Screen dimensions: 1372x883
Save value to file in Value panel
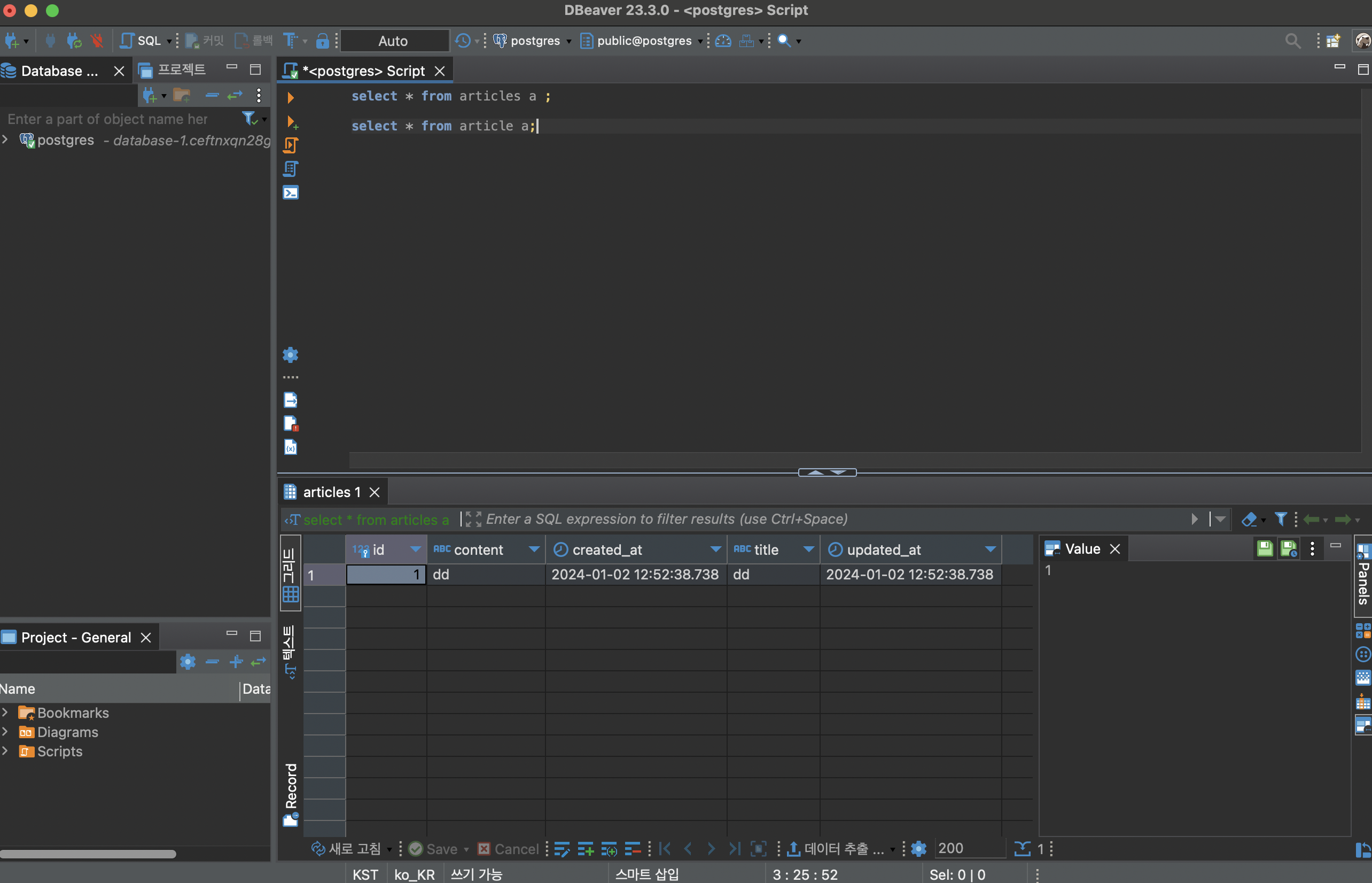1265,549
